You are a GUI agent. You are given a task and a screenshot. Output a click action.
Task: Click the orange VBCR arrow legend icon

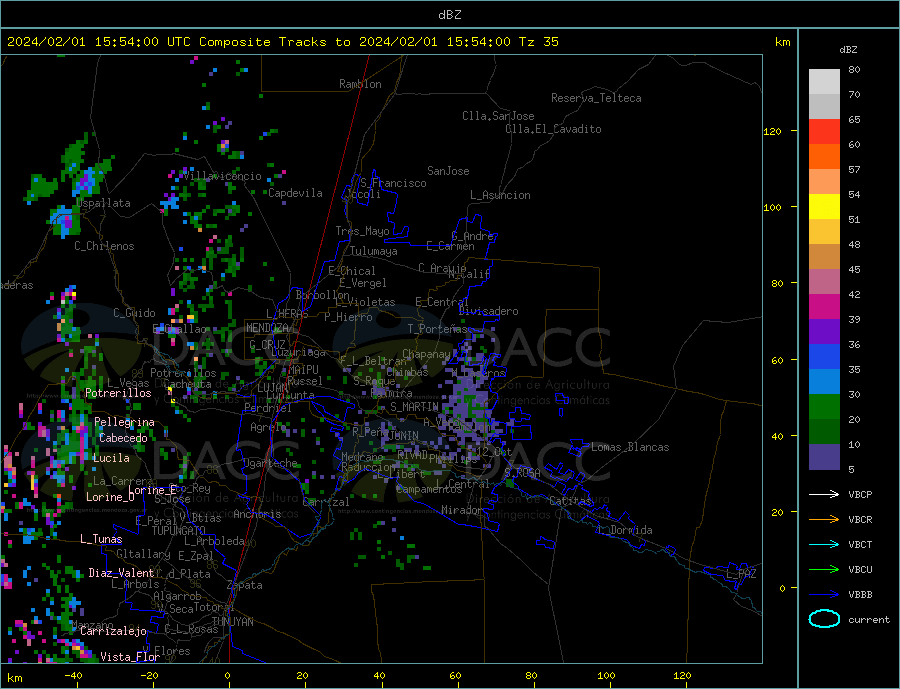coord(824,520)
